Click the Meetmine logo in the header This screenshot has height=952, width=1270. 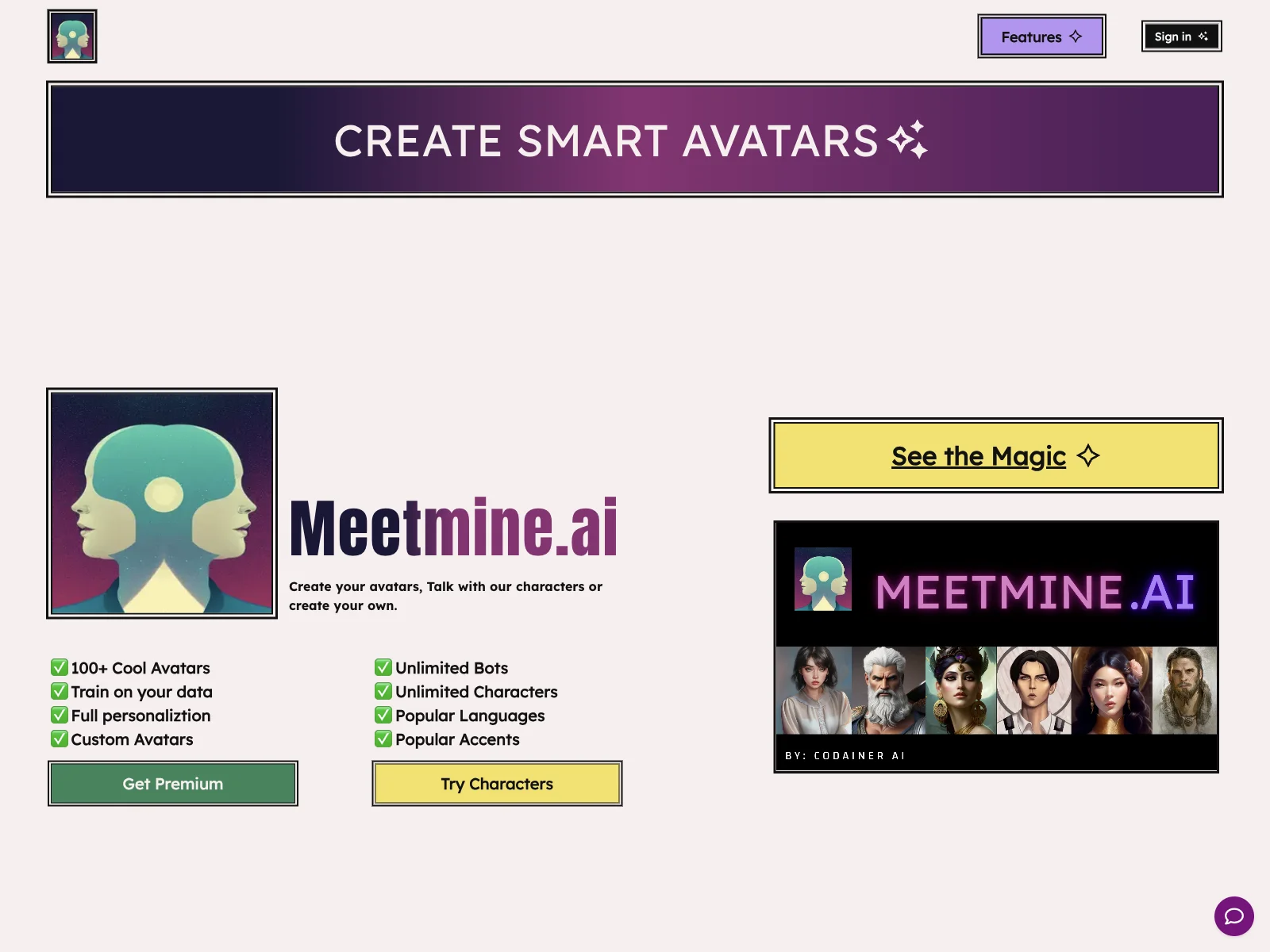click(x=72, y=36)
